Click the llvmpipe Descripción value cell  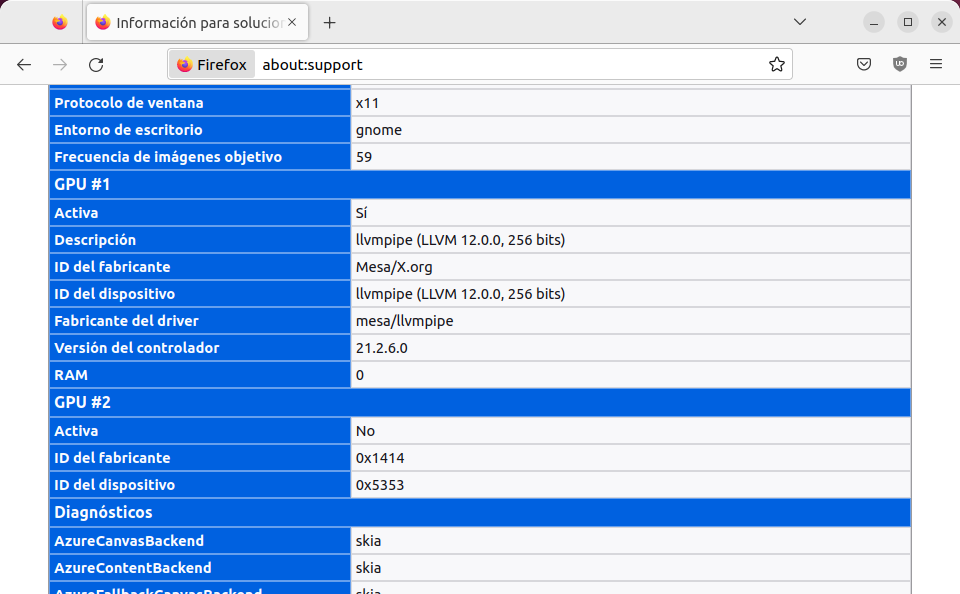click(x=460, y=240)
